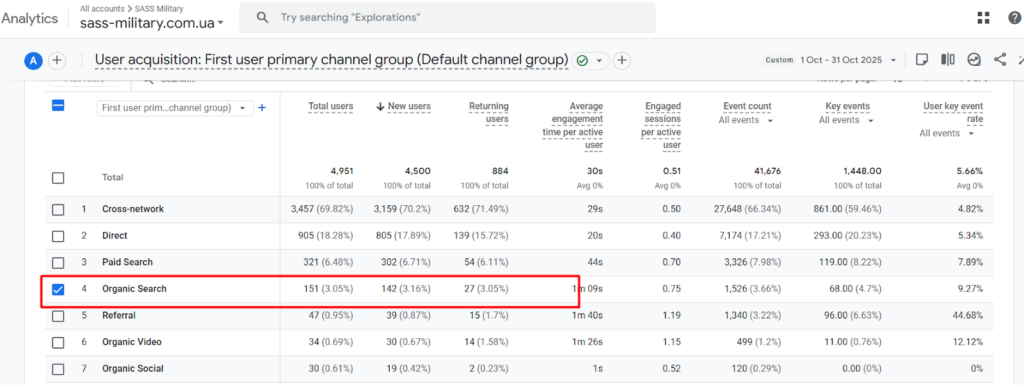The height and width of the screenshot is (385, 1024).
Task: Click the Direct channel name
Action: tap(115, 236)
